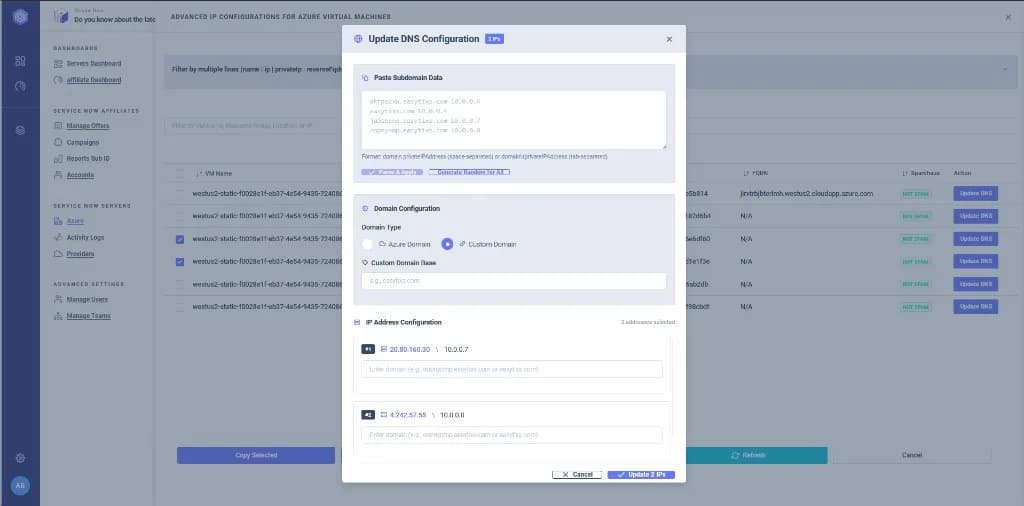Uncheck the fourth VM row checkbox
Screen dimensions: 1024x506
click(x=180, y=262)
